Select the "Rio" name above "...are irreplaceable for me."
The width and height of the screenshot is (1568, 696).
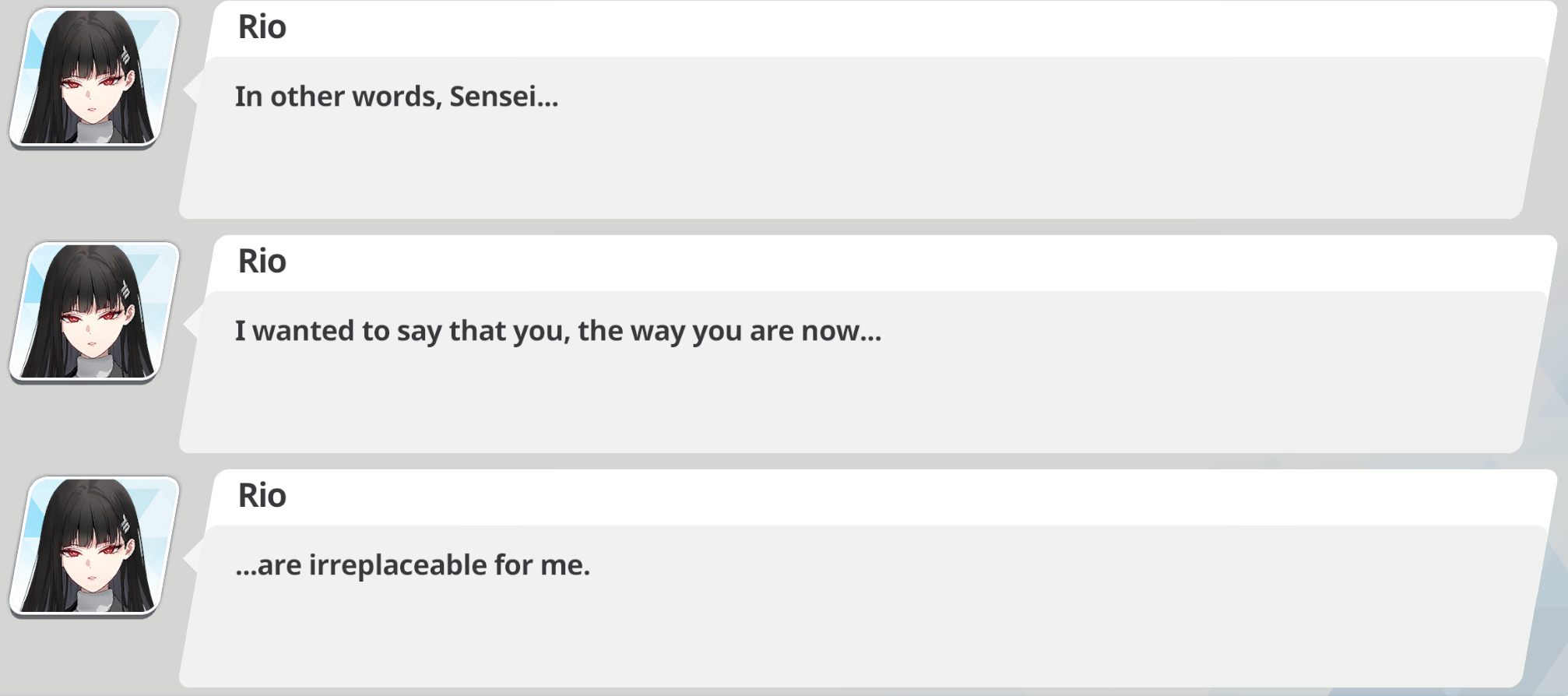pos(262,496)
